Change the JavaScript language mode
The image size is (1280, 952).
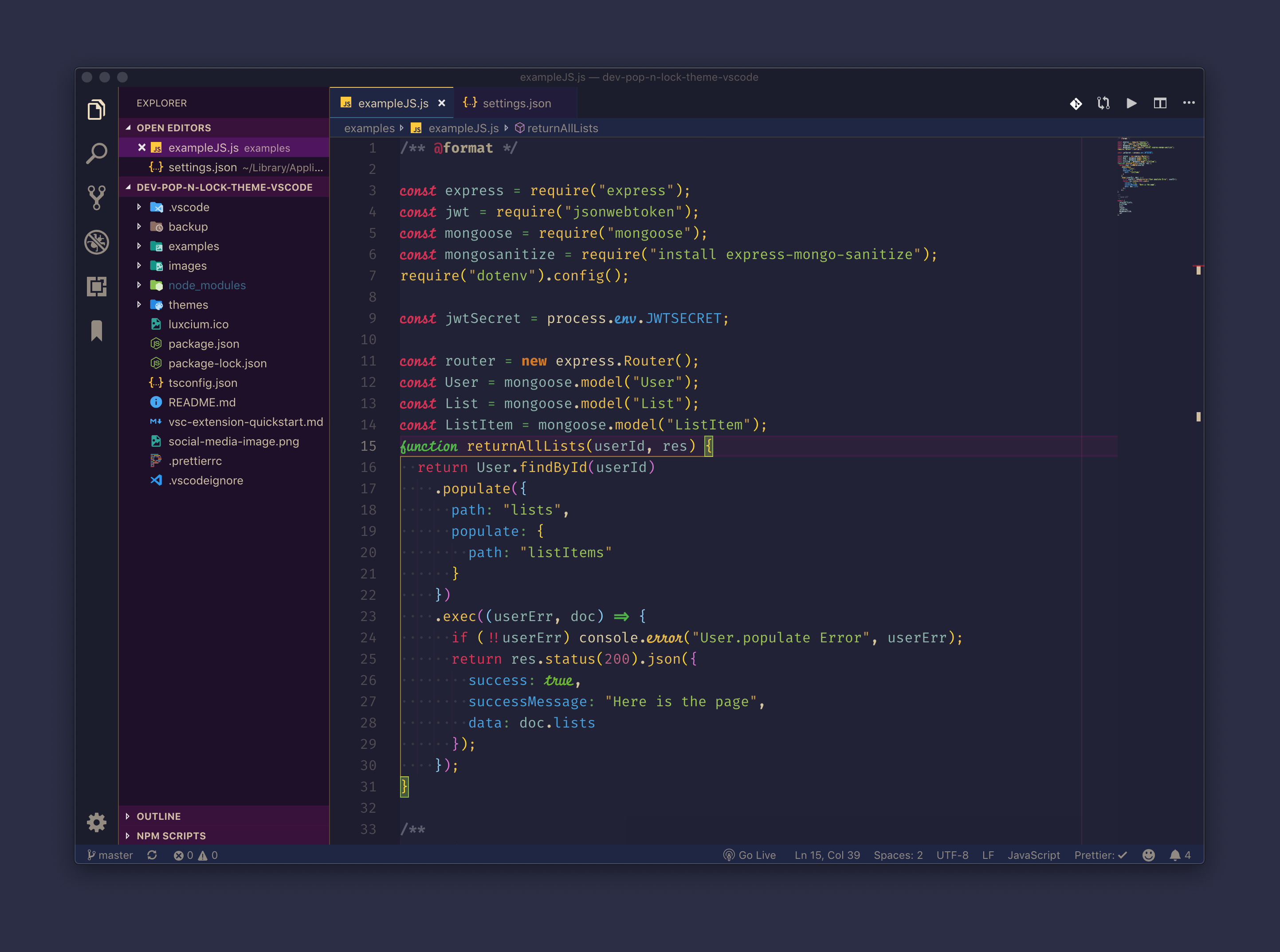pyautogui.click(x=1033, y=855)
